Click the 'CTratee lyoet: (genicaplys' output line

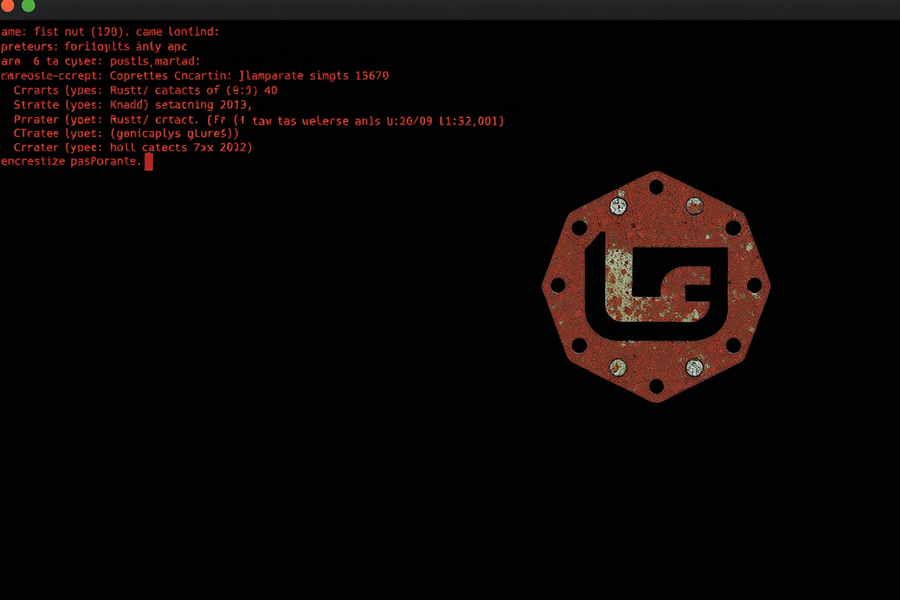click(x=126, y=133)
